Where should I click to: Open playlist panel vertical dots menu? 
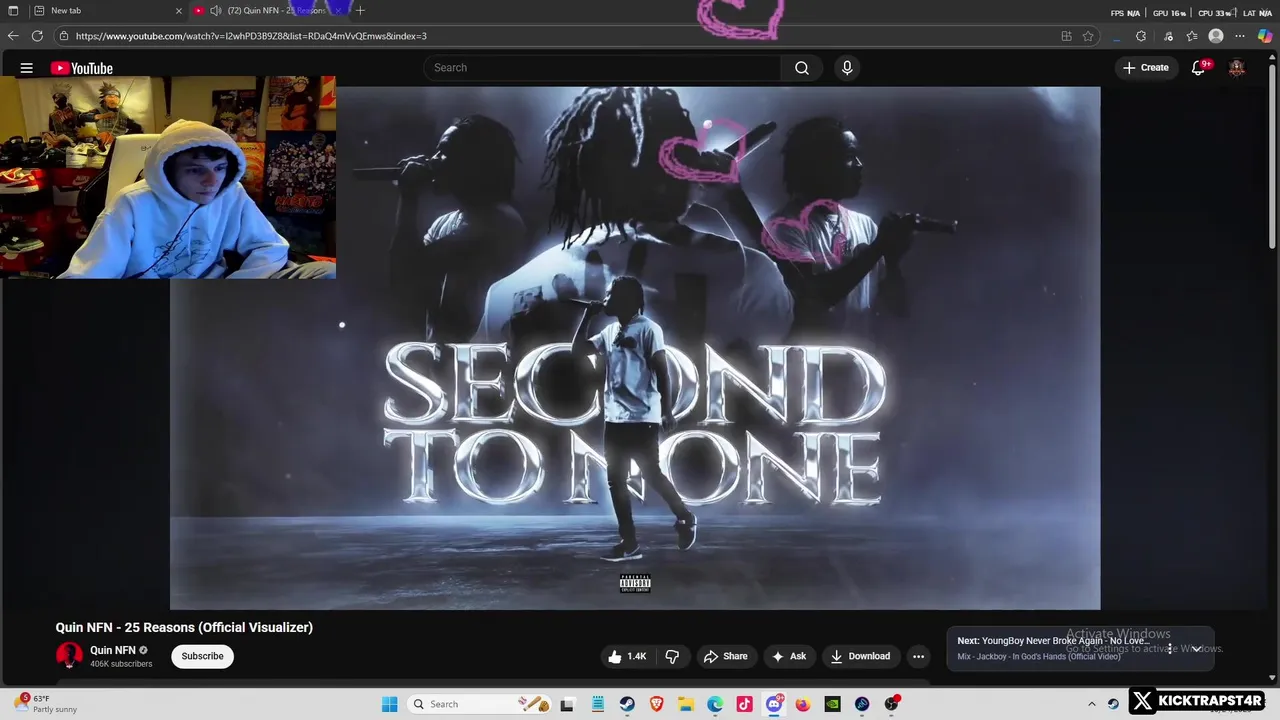point(1169,649)
